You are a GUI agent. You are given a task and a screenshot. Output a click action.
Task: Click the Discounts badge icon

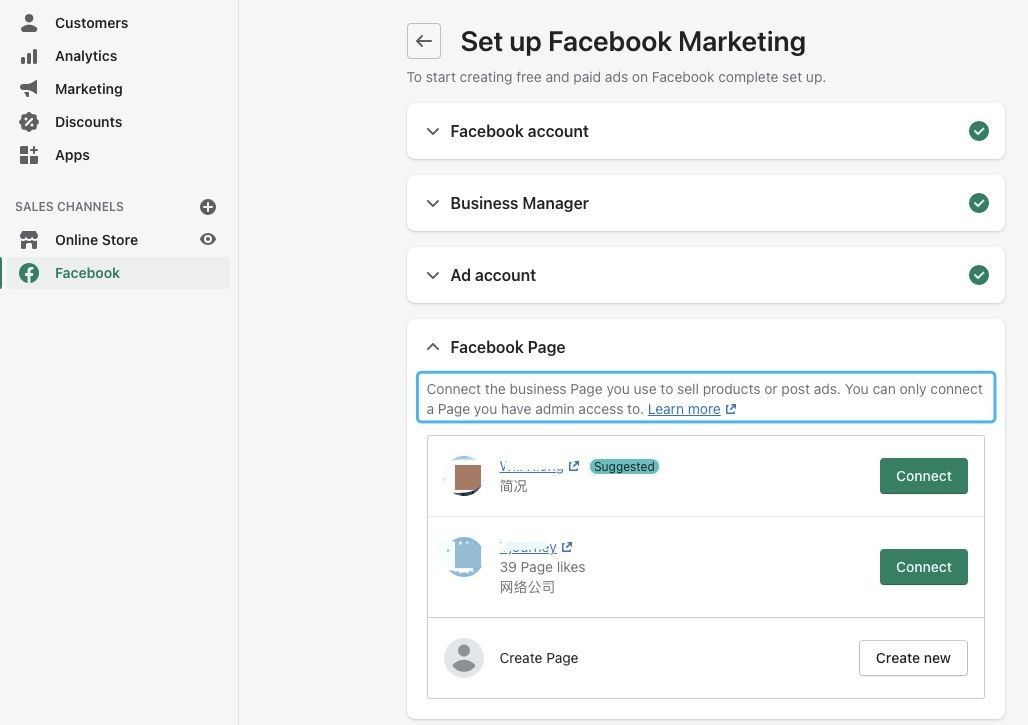[29, 122]
